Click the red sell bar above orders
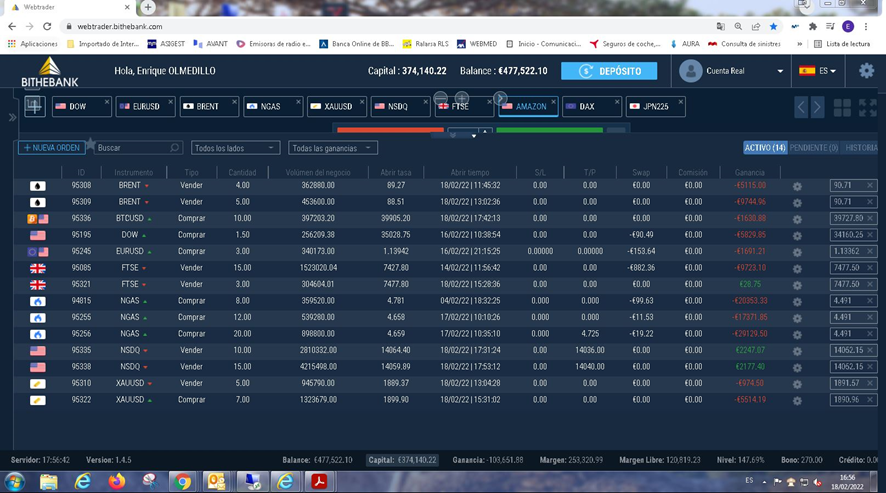886x493 pixels. click(390, 130)
